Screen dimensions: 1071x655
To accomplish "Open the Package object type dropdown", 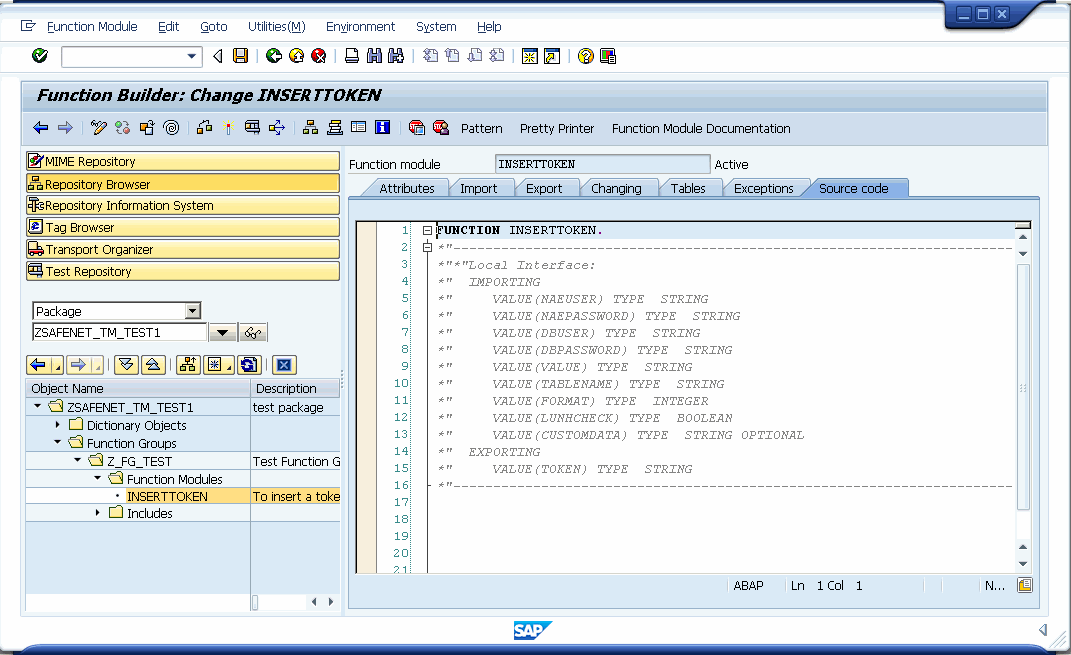I will [x=193, y=311].
